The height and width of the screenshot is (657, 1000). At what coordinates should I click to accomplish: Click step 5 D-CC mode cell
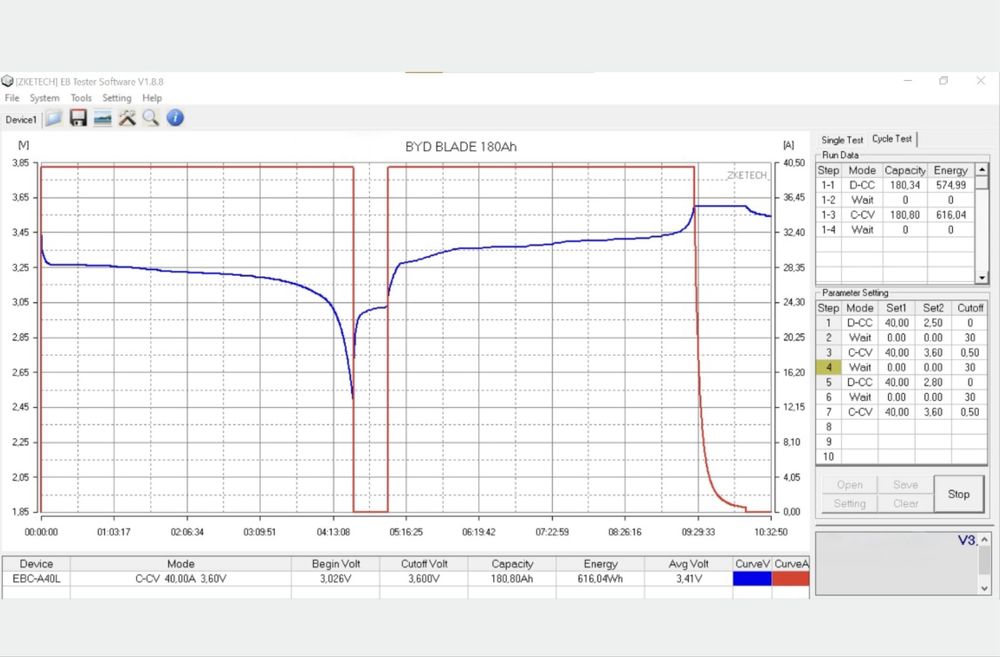pyautogui.click(x=860, y=382)
